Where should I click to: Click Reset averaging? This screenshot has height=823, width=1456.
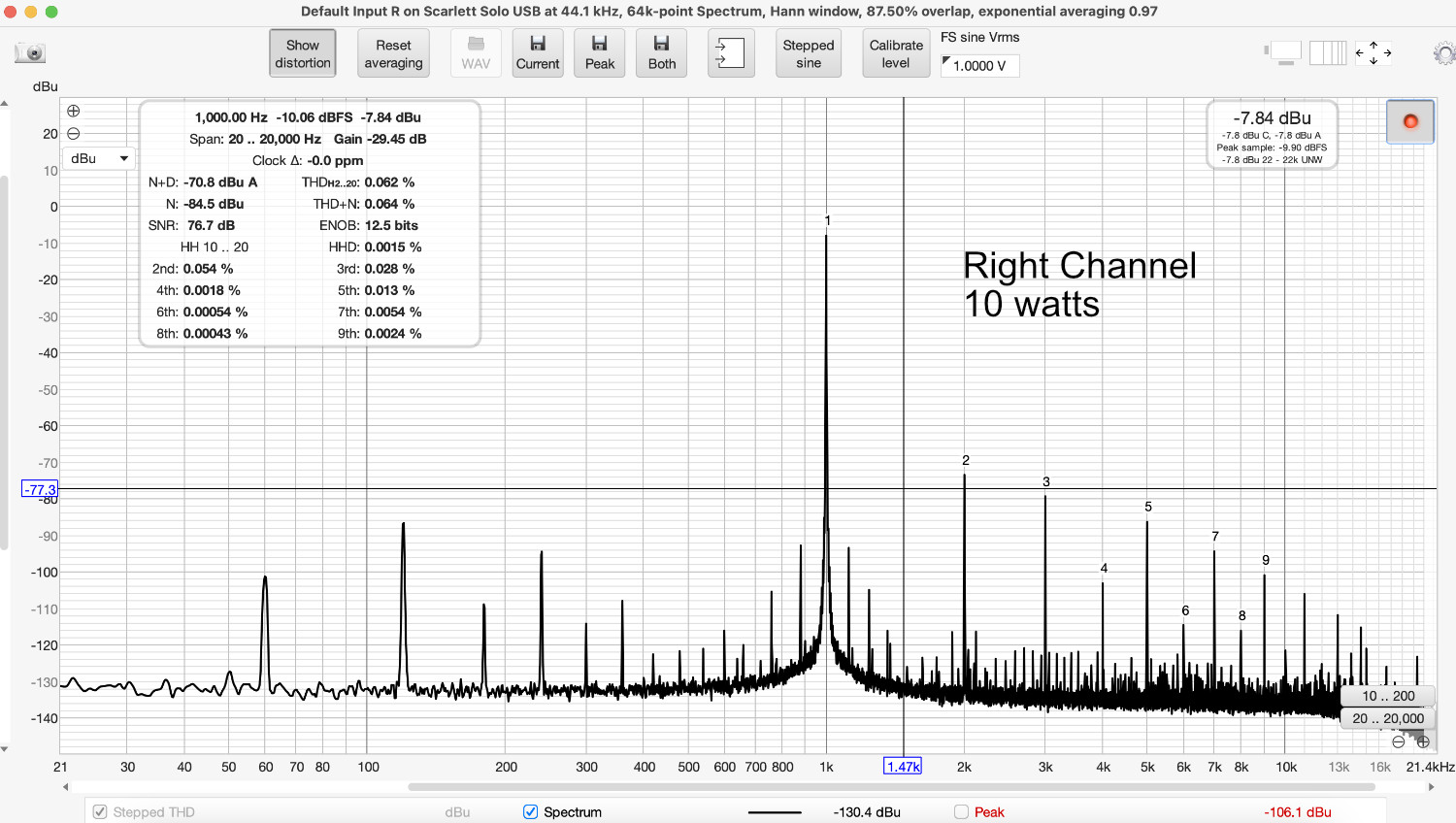tap(393, 52)
